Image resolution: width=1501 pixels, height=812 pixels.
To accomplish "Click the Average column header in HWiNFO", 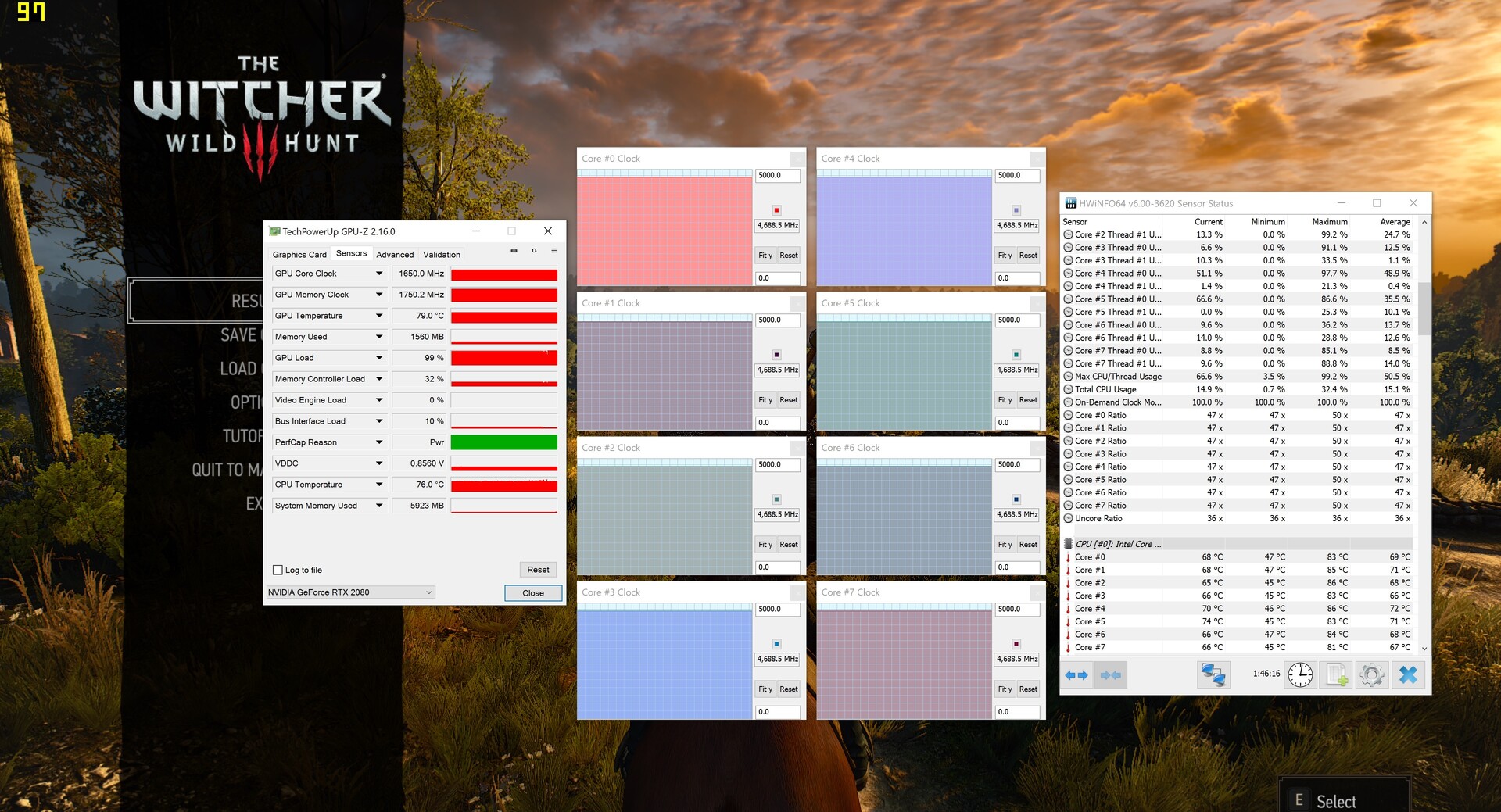I will tap(1395, 222).
